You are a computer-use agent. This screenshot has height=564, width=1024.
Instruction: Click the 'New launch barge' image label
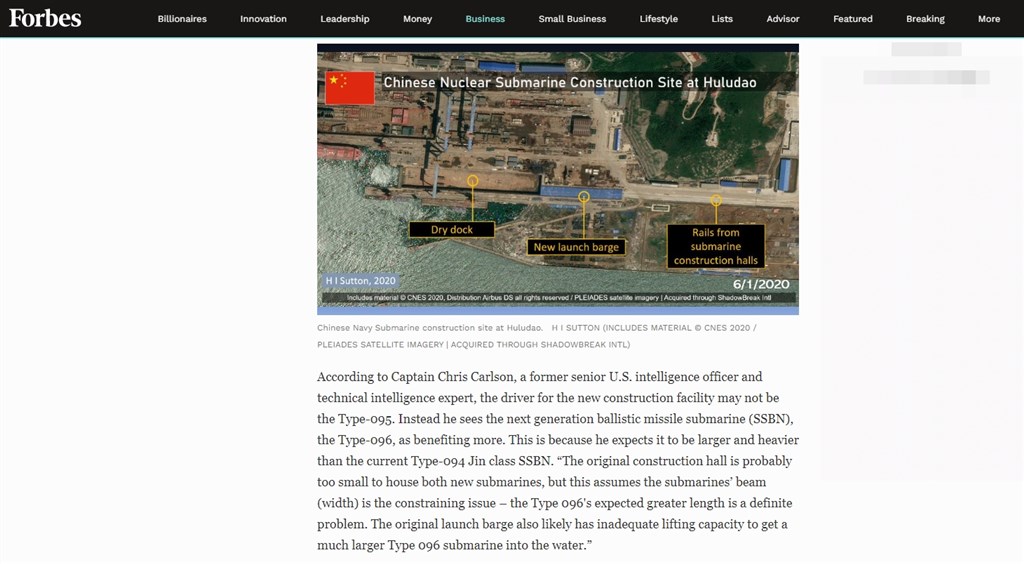576,247
